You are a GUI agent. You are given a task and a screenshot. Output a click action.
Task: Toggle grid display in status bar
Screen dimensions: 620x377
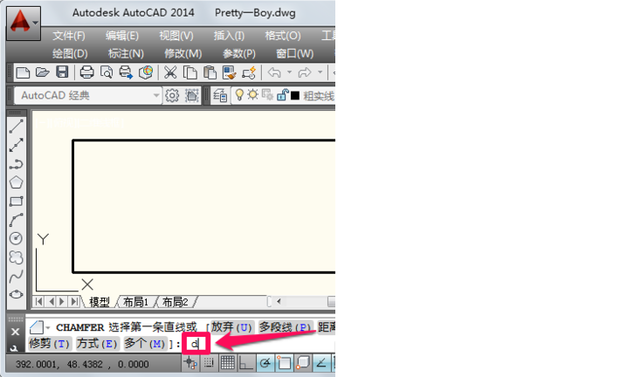(x=227, y=363)
